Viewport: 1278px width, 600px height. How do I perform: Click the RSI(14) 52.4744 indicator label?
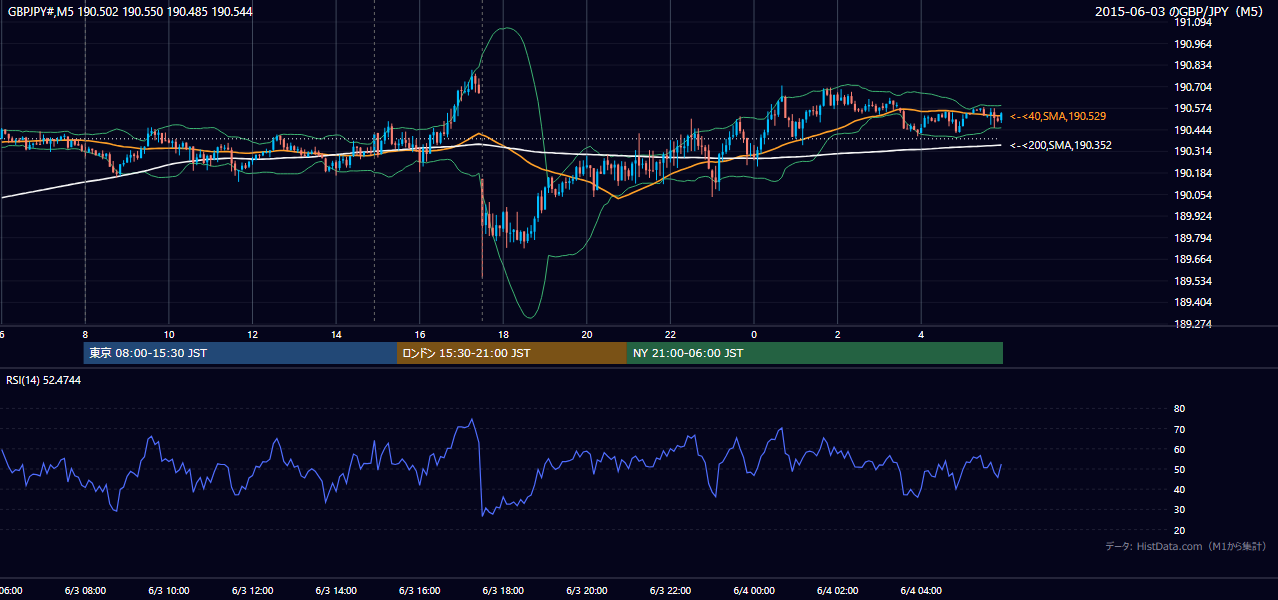pyautogui.click(x=44, y=380)
